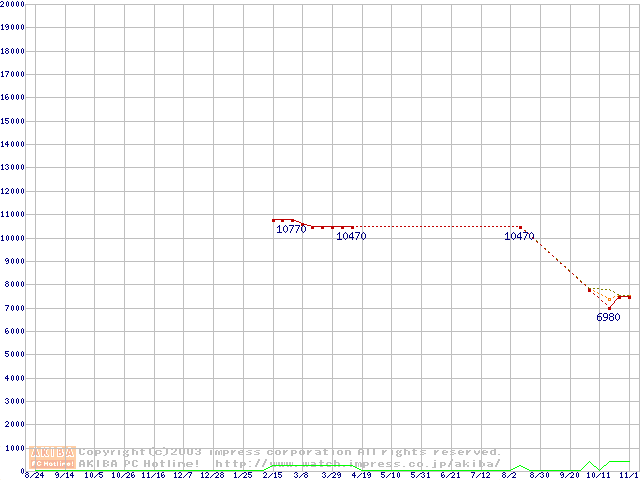Click the orange data point above 6980
Image resolution: width=640 pixels, height=480 pixels.
tap(609, 299)
